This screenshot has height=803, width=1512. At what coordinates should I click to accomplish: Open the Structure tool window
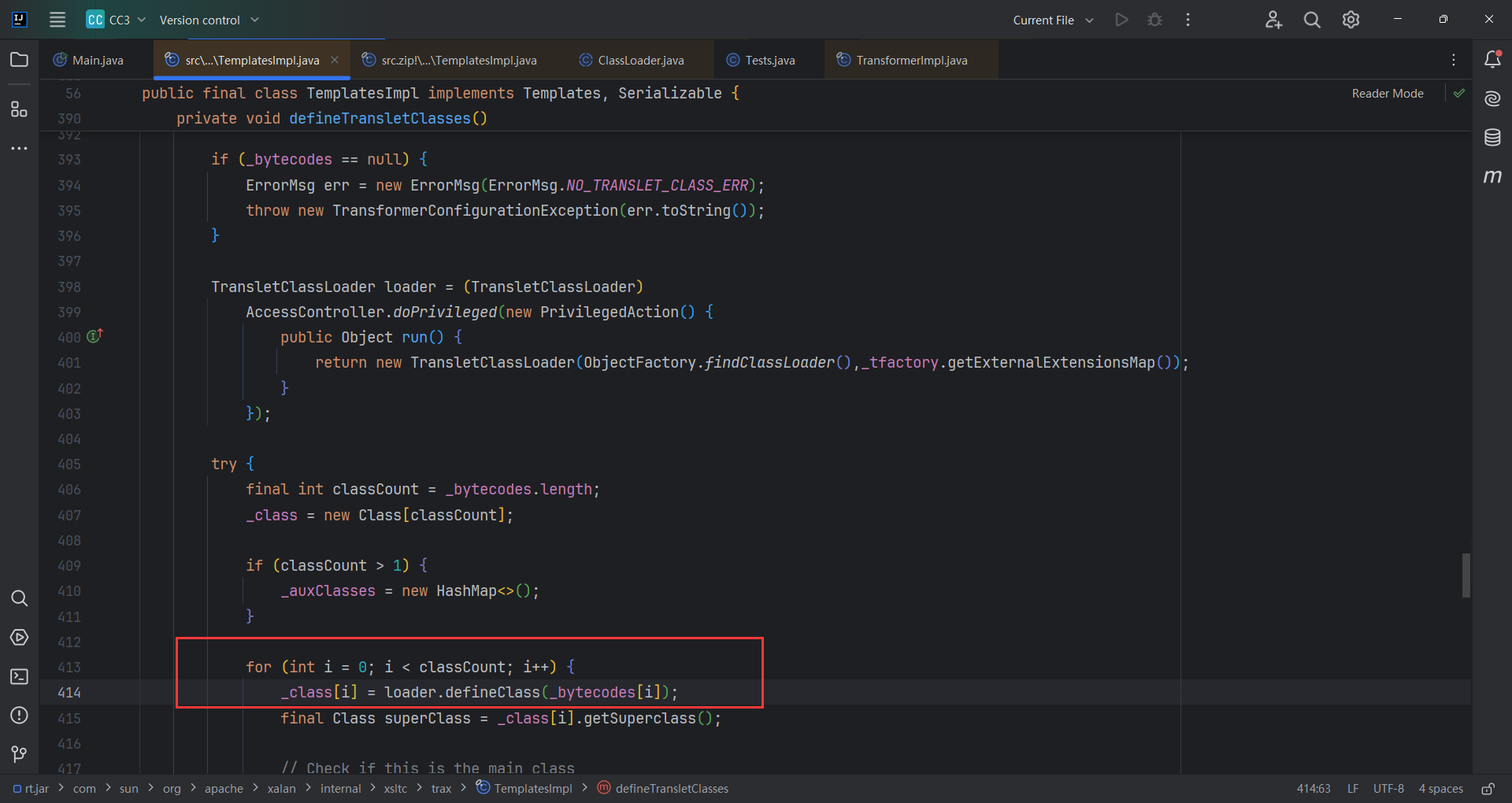click(20, 109)
